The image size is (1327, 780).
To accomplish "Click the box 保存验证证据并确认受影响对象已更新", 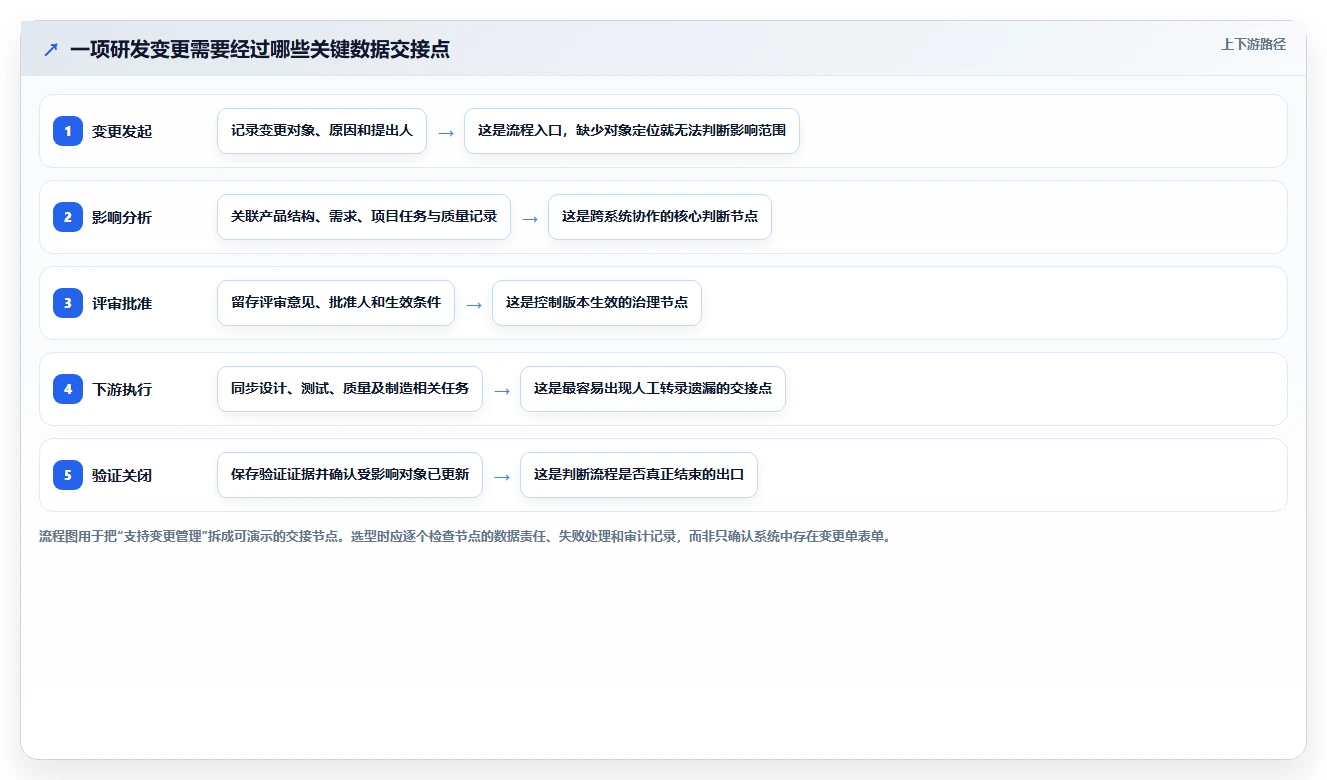I will pos(350,475).
